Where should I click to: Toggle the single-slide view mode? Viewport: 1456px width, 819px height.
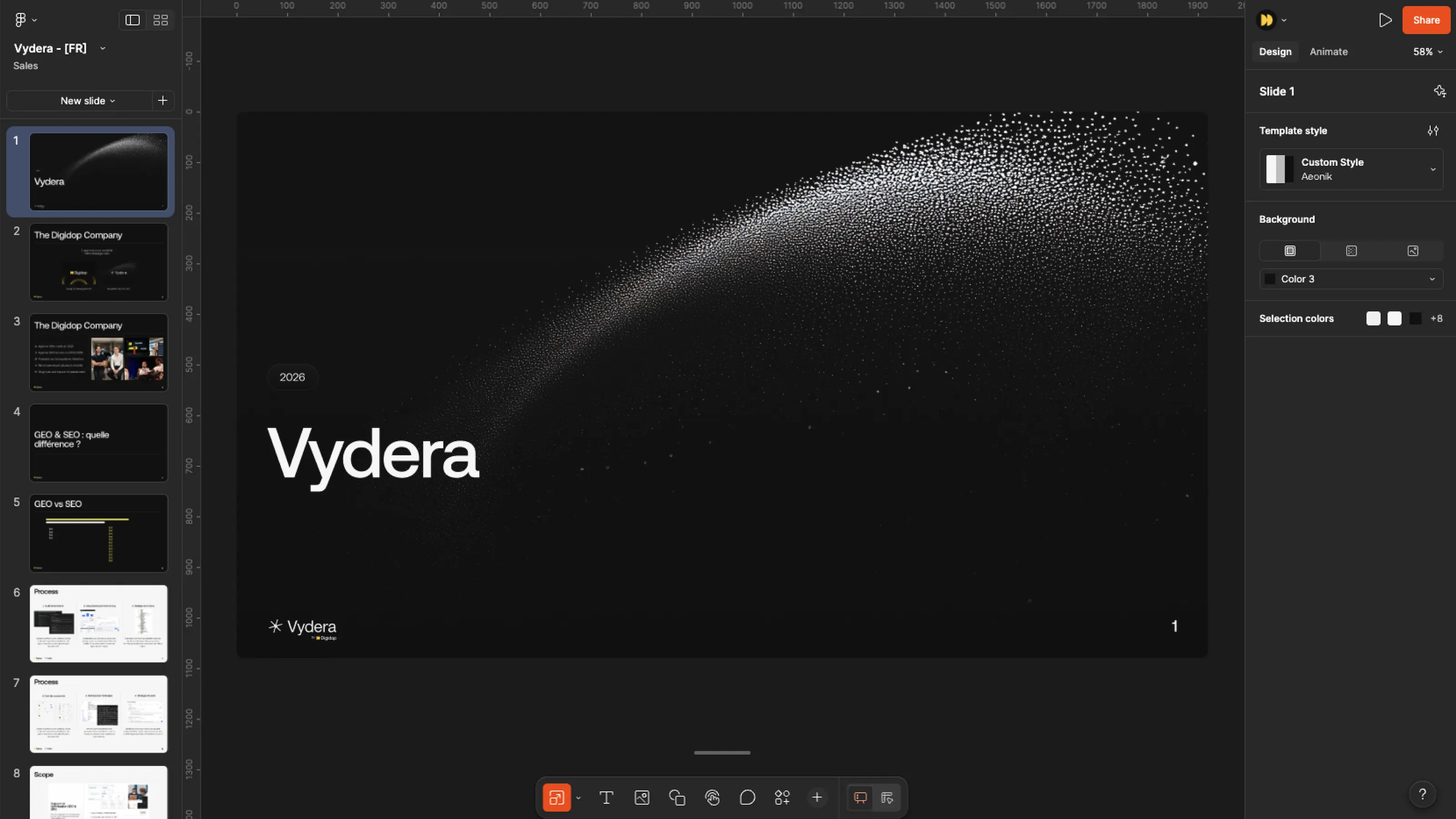pyautogui.click(x=131, y=20)
